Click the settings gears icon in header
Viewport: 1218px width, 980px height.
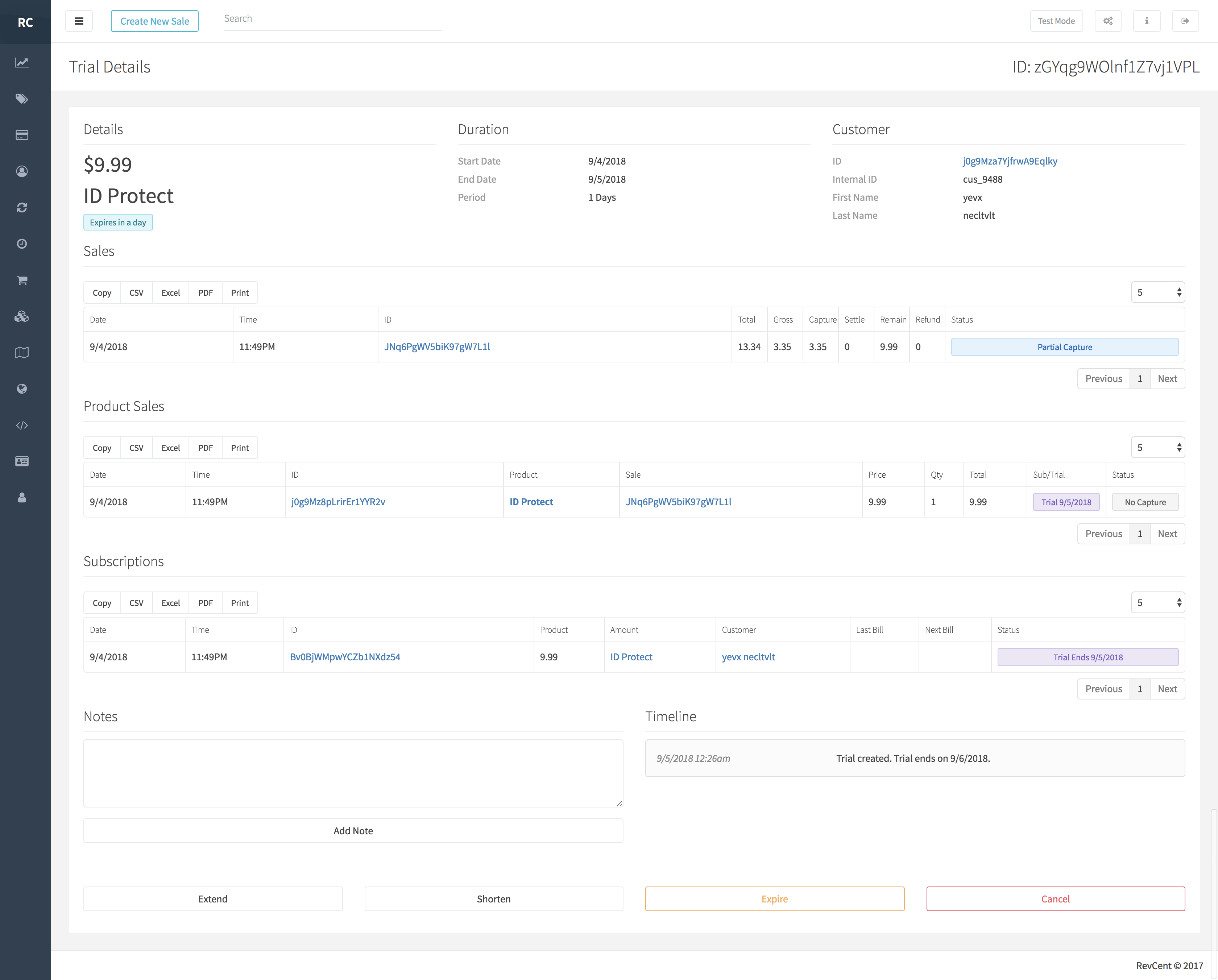pos(1108,21)
